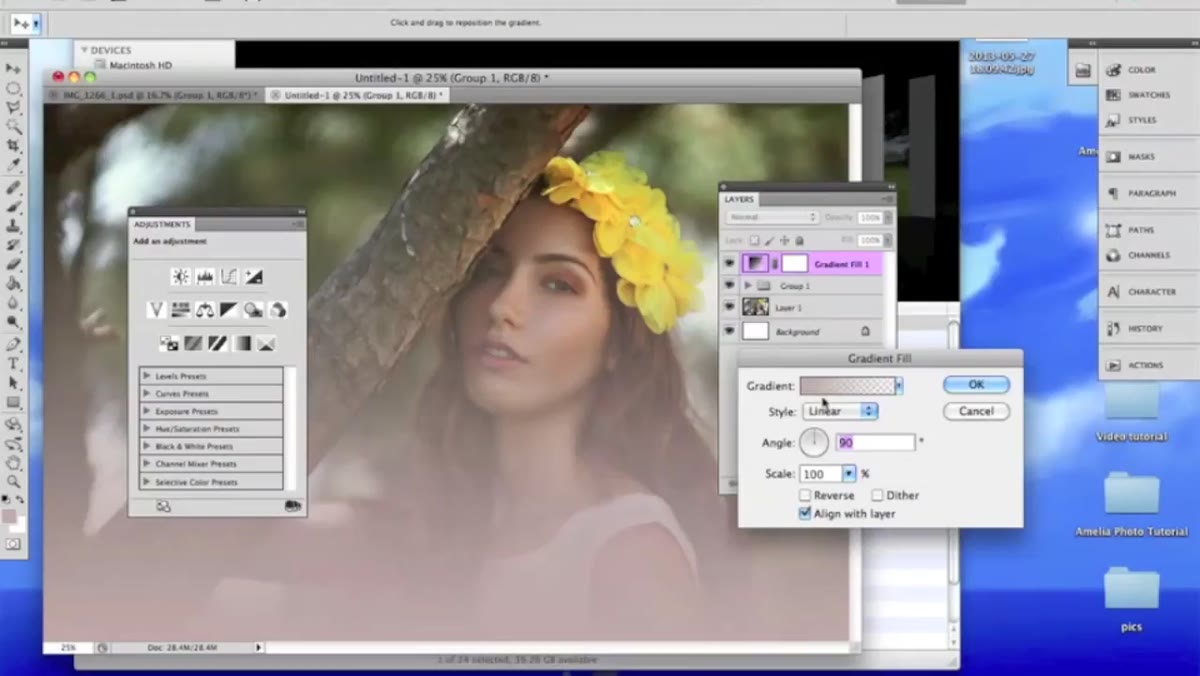Add a Black & White adjustment
1200x676 pixels.
click(x=229, y=310)
